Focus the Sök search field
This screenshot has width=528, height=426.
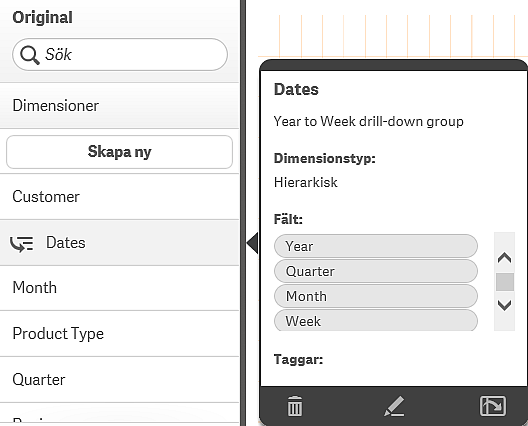point(120,55)
